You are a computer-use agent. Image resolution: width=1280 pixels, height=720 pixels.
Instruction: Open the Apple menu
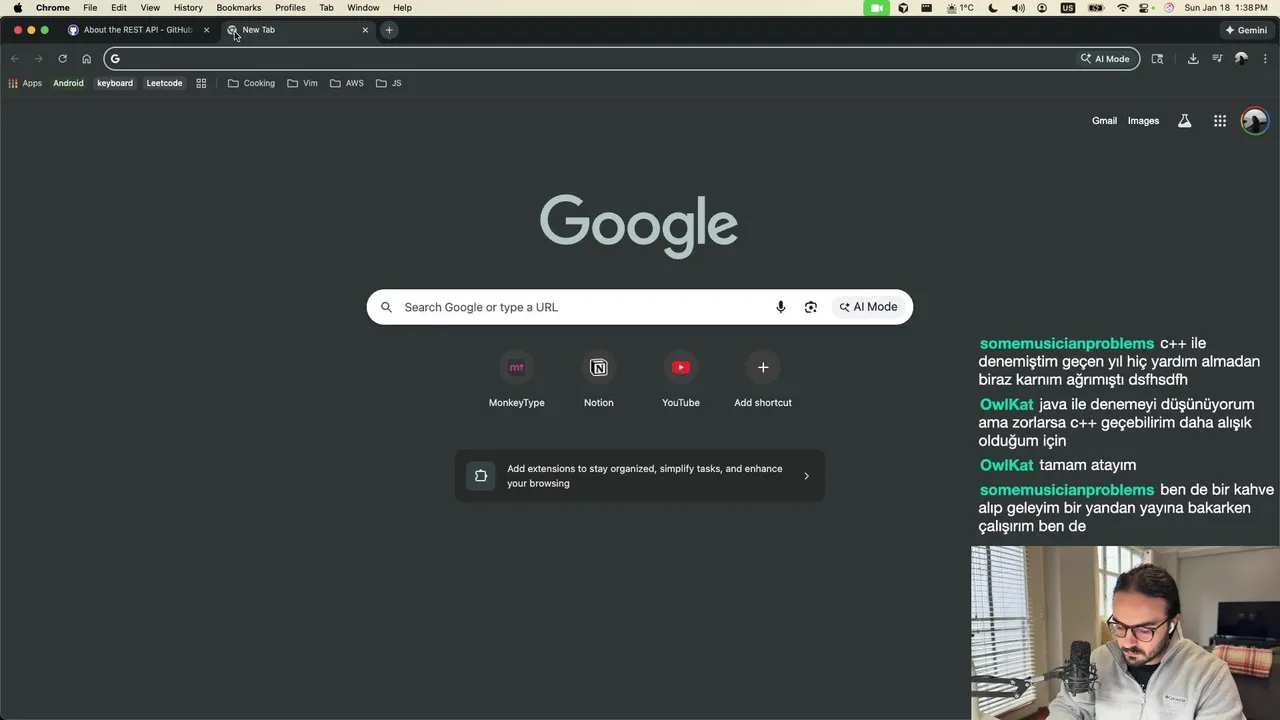coord(17,8)
